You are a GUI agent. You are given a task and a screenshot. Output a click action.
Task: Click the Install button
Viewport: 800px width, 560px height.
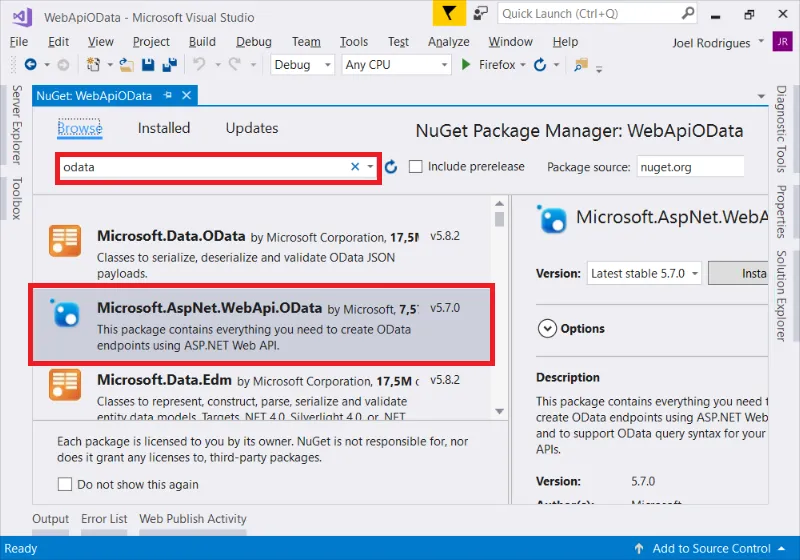(x=738, y=273)
